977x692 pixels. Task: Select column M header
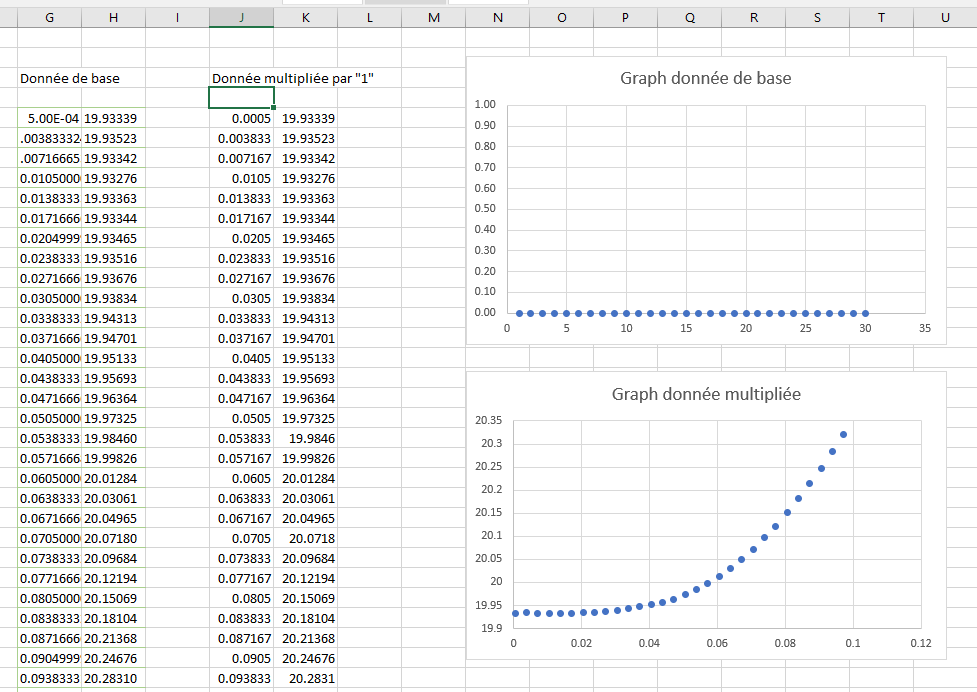(x=434, y=17)
